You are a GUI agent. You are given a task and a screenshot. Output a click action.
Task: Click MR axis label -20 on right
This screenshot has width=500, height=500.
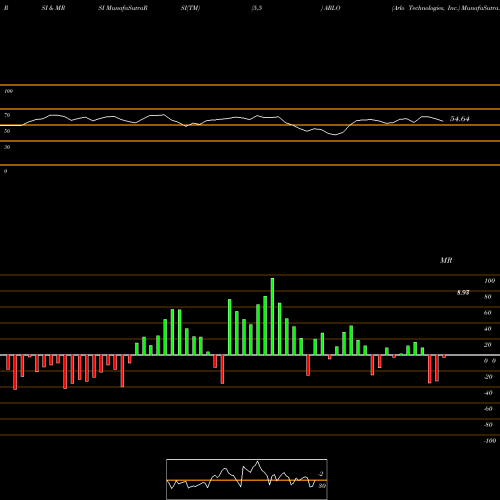pyautogui.click(x=488, y=377)
